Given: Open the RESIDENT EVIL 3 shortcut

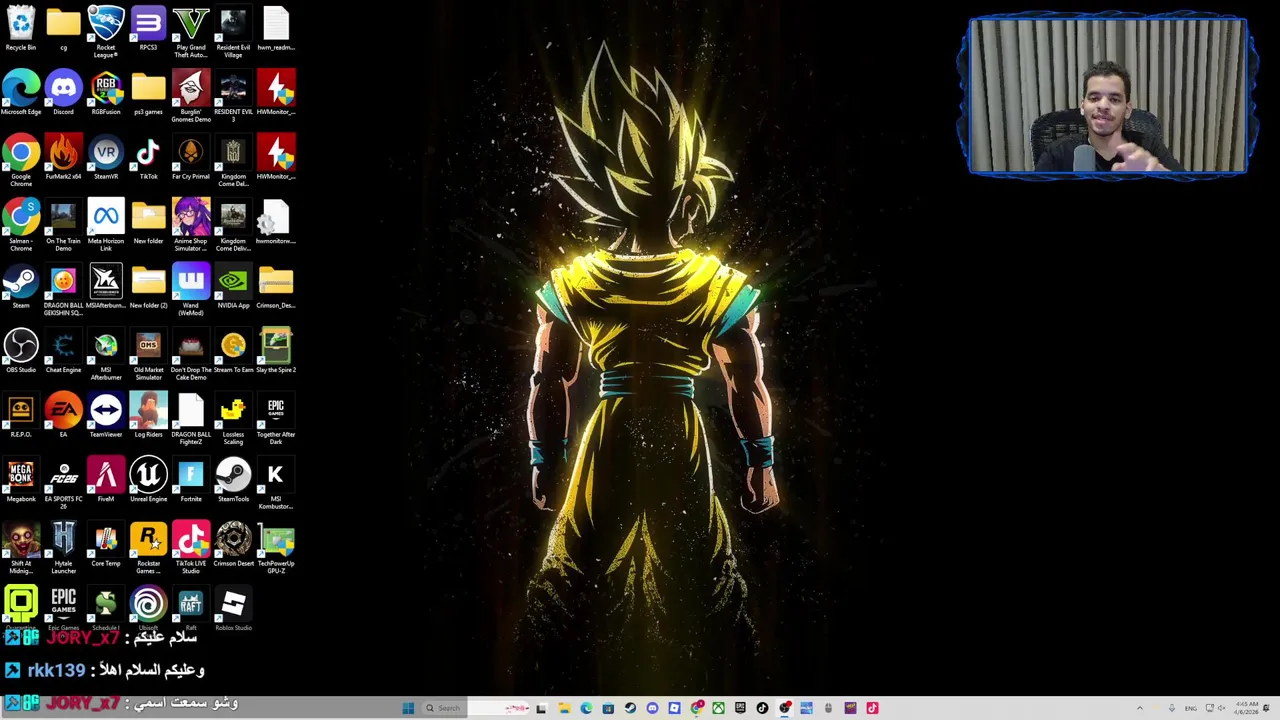Looking at the screenshot, I should [233, 96].
